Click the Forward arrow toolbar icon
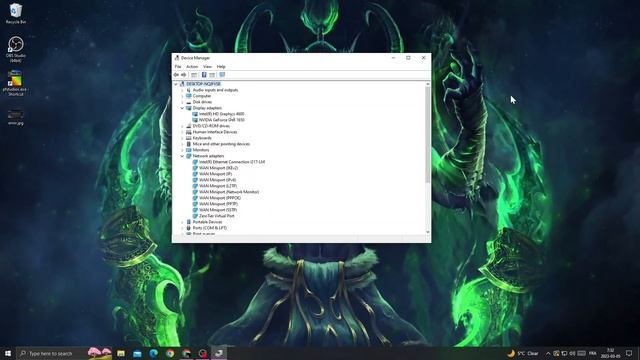The height and width of the screenshot is (360, 640). [184, 75]
